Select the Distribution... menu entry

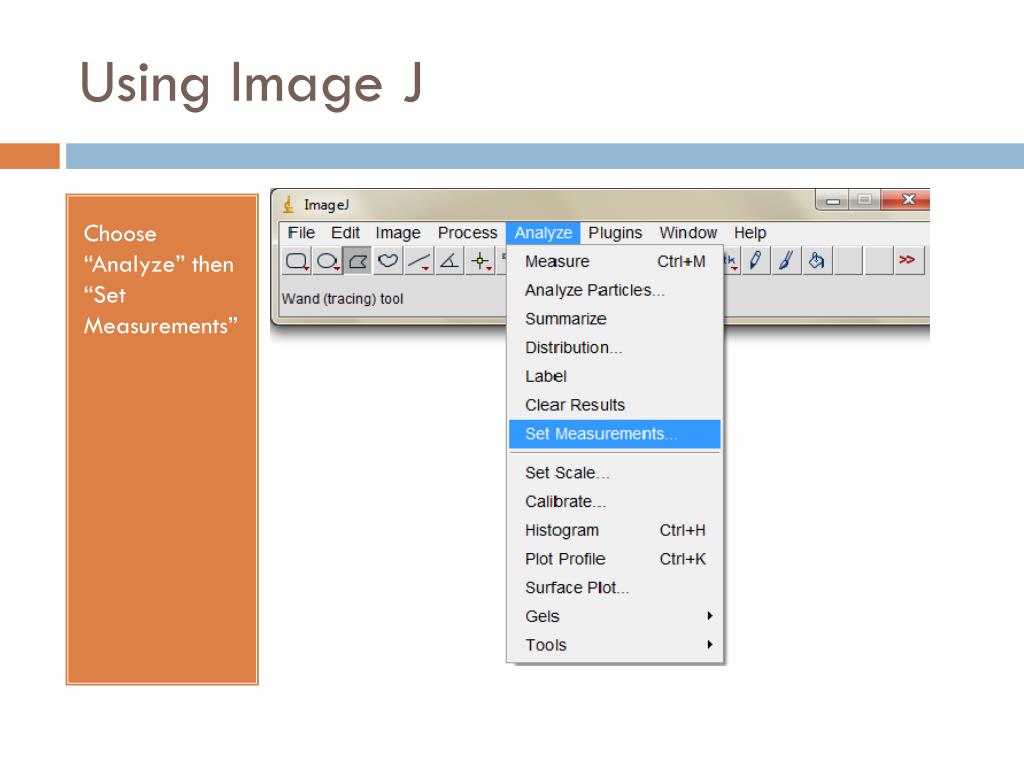pyautogui.click(x=615, y=347)
